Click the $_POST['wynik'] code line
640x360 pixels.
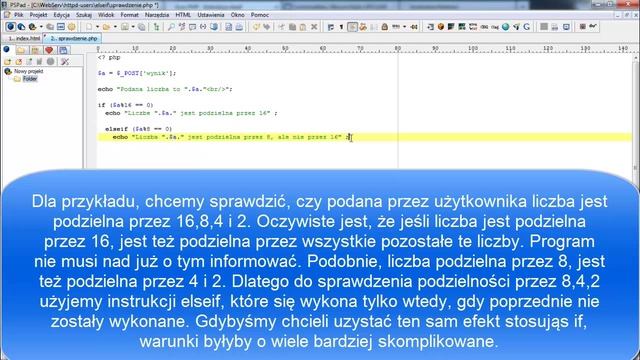pyautogui.click(x=137, y=73)
